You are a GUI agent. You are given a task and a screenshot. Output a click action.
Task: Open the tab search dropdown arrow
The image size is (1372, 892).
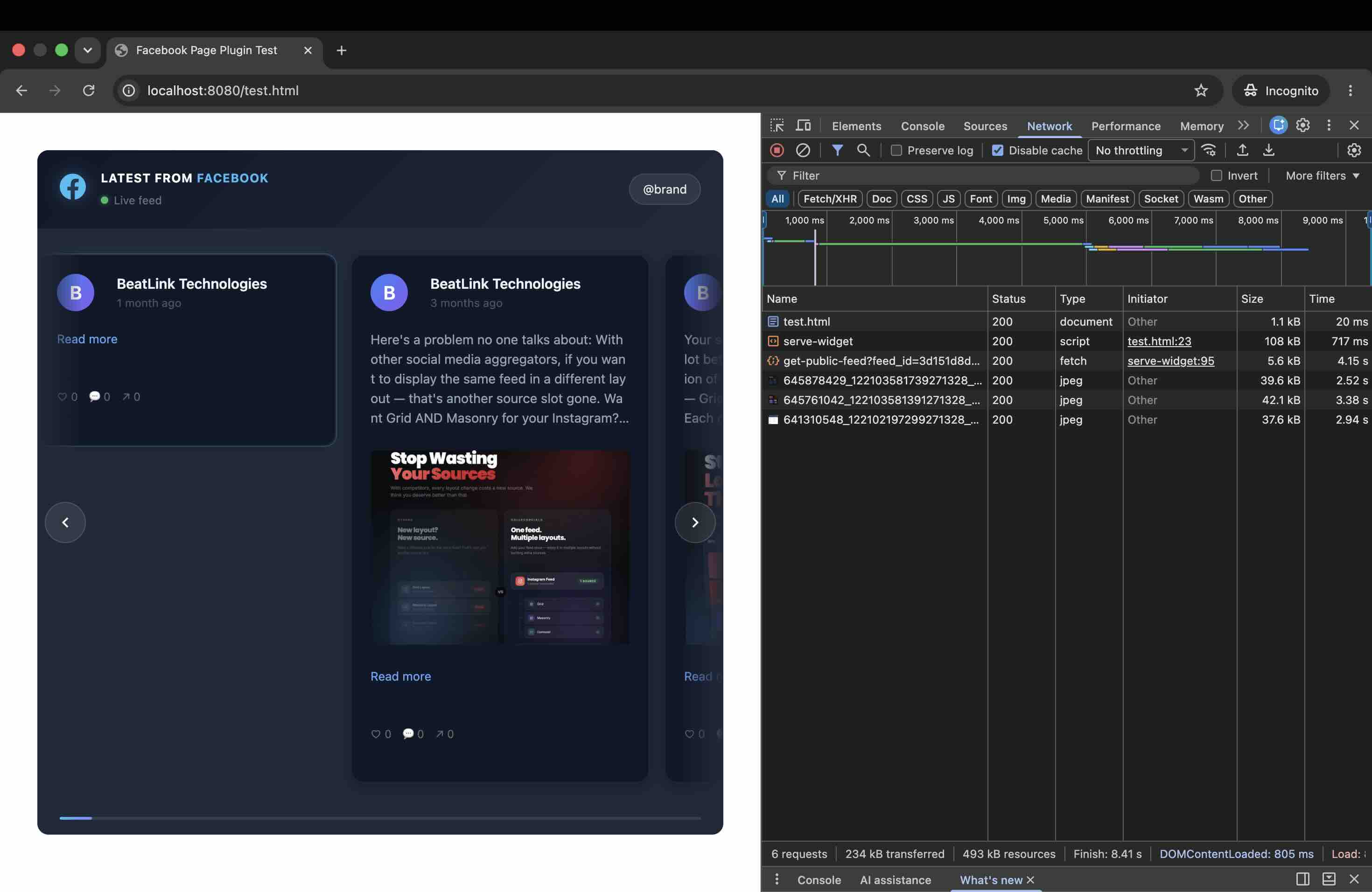click(88, 50)
